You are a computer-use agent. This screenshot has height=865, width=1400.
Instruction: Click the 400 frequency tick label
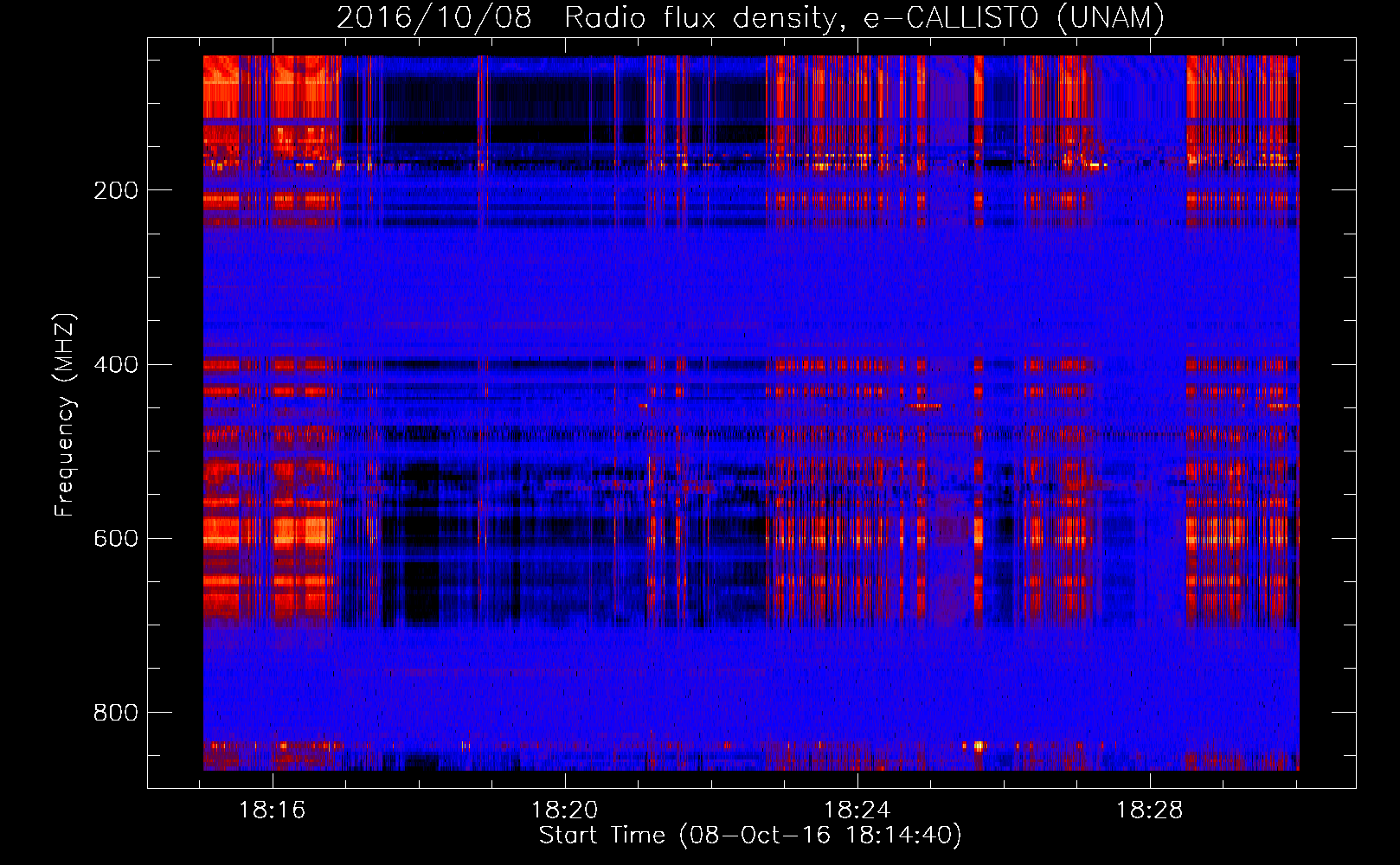(116, 364)
